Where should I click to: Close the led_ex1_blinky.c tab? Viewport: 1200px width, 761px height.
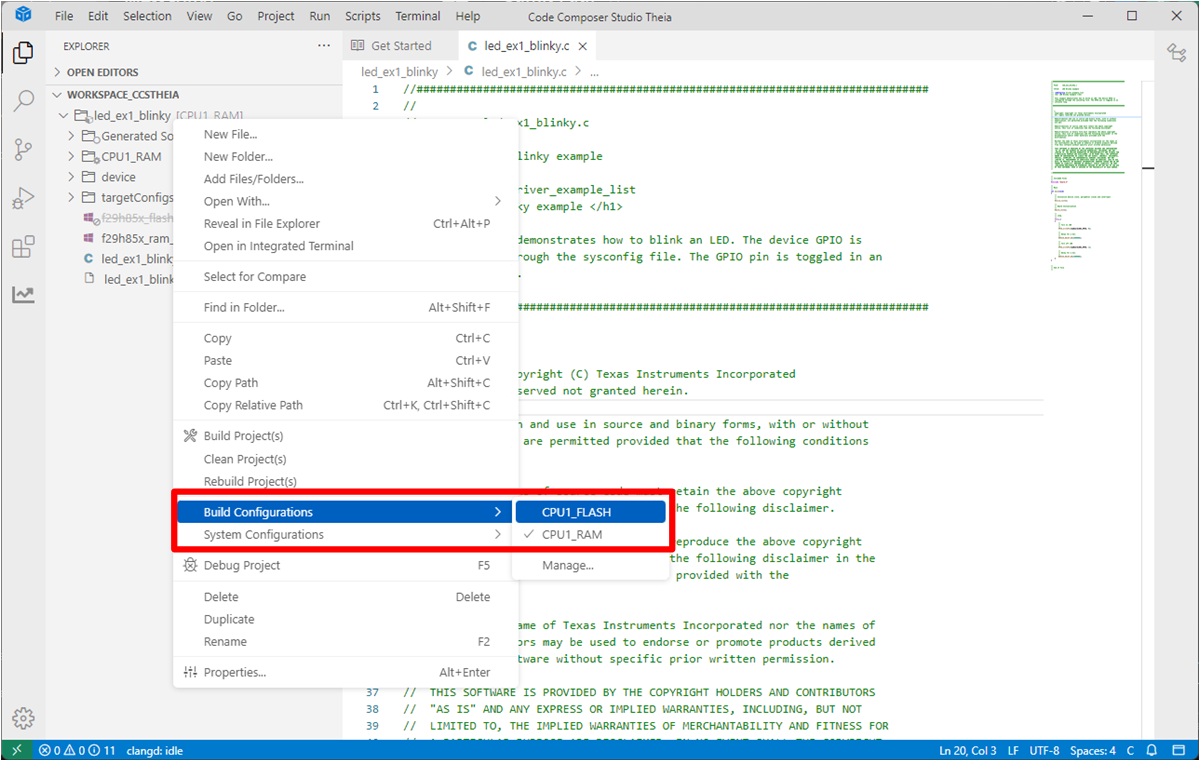(x=583, y=46)
